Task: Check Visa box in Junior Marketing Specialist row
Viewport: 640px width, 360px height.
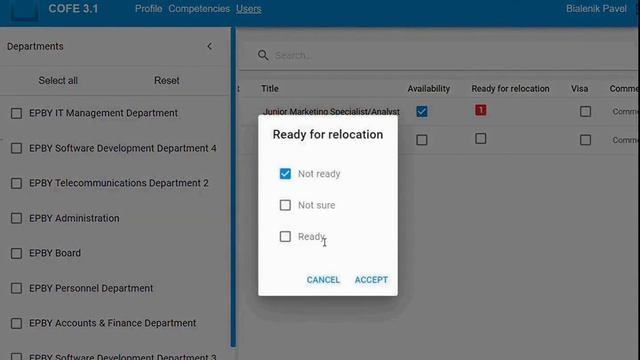Action: click(x=585, y=111)
